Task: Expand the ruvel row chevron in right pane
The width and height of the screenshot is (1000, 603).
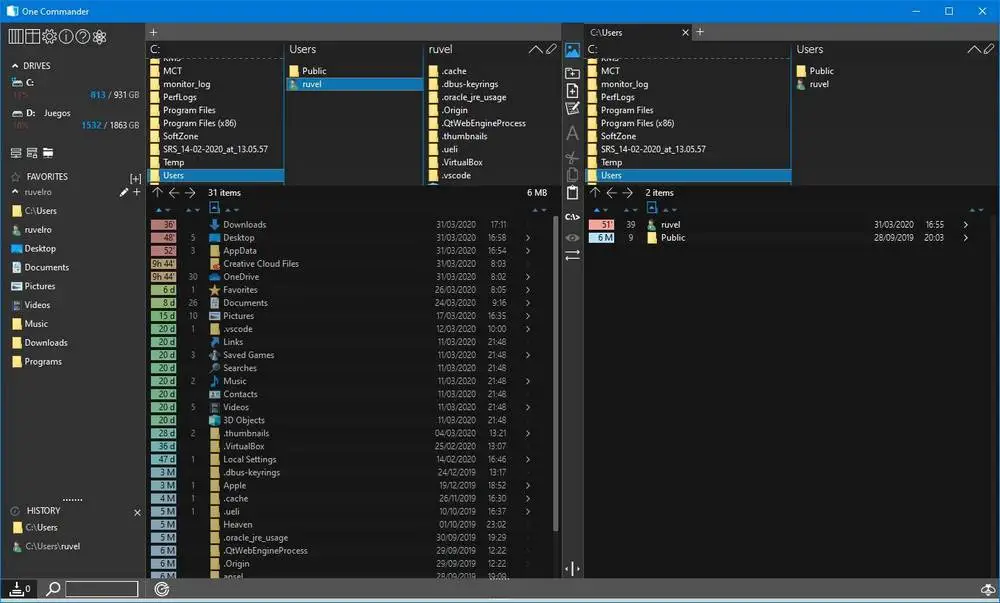Action: tap(966, 224)
